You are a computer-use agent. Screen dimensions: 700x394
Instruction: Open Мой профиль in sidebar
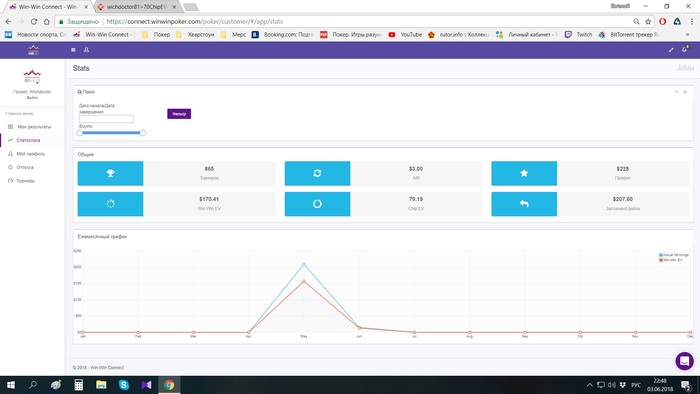[x=30, y=154]
